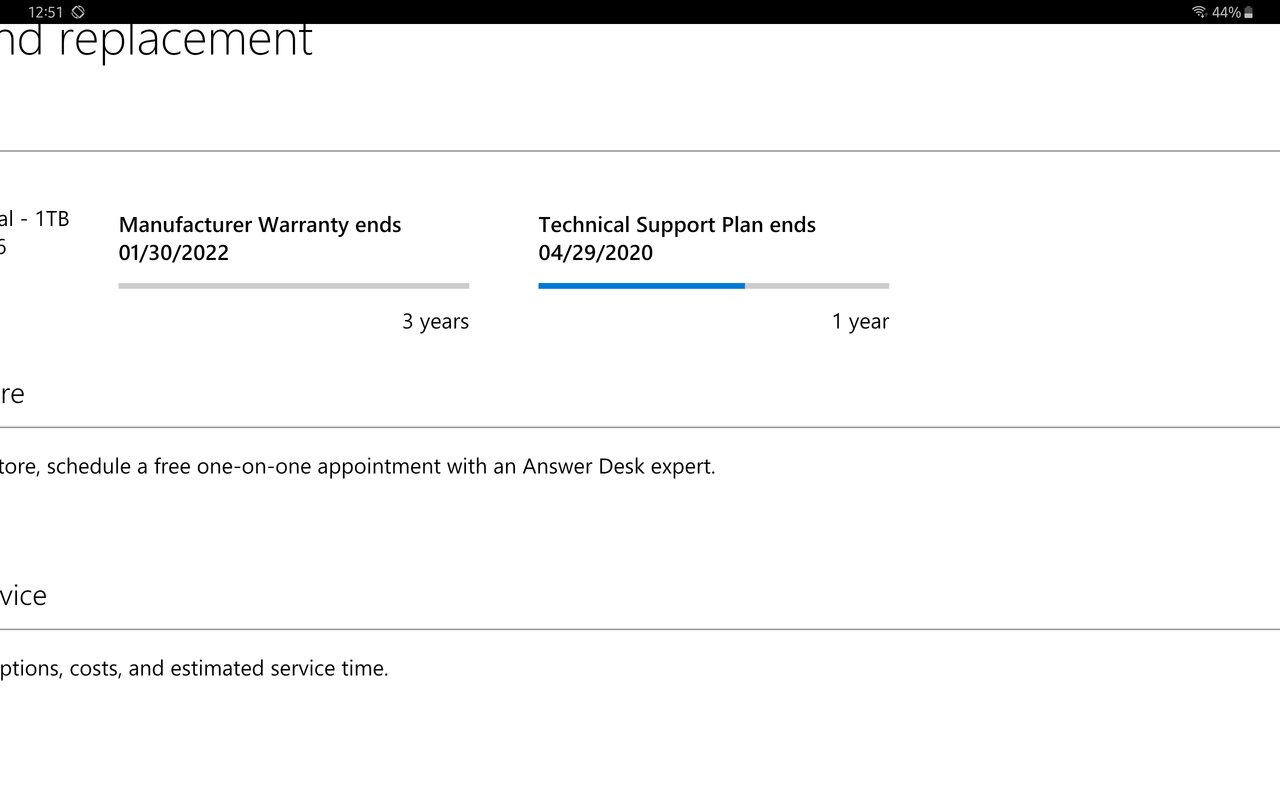
Task: Tap the circular status icon beside the clock
Action: 78,12
